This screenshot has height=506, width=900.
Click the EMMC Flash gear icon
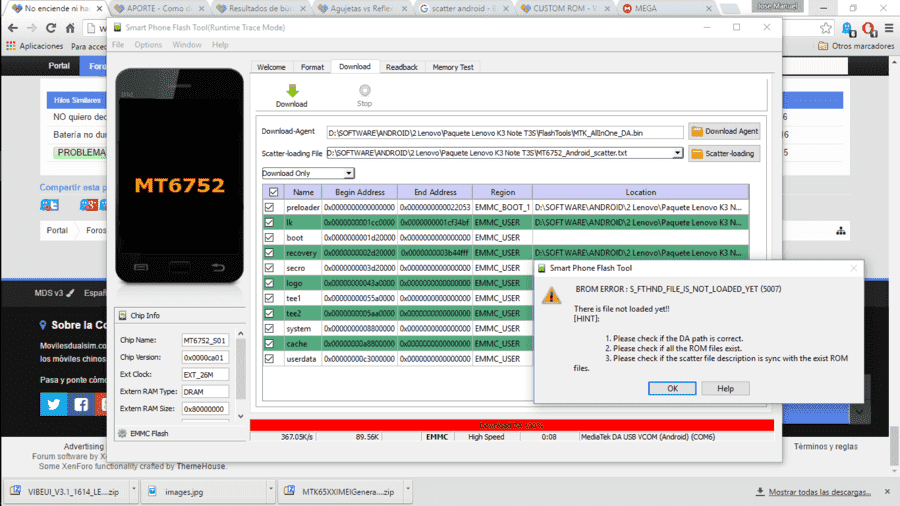[122, 434]
